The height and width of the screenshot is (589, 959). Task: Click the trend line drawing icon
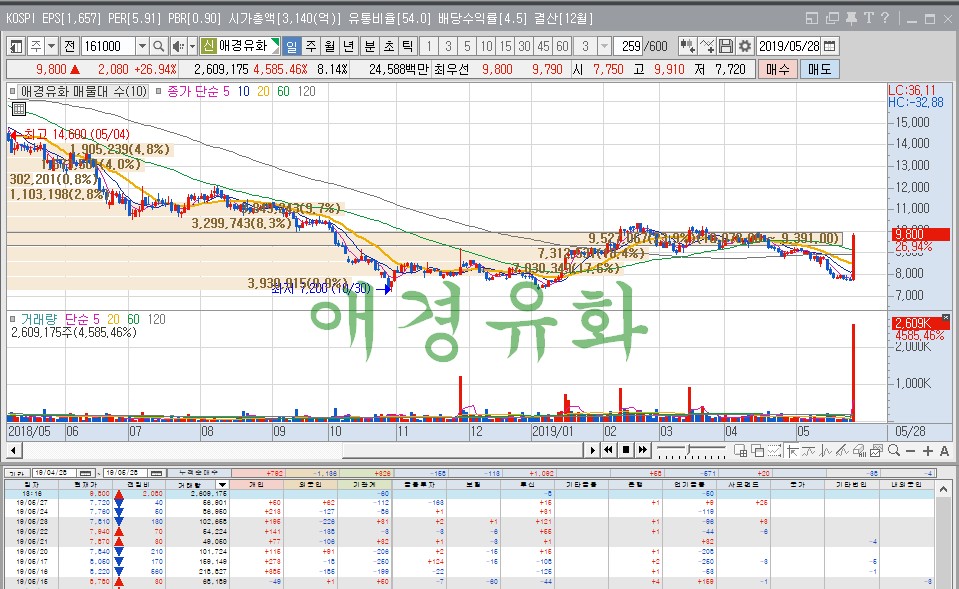click(842, 451)
